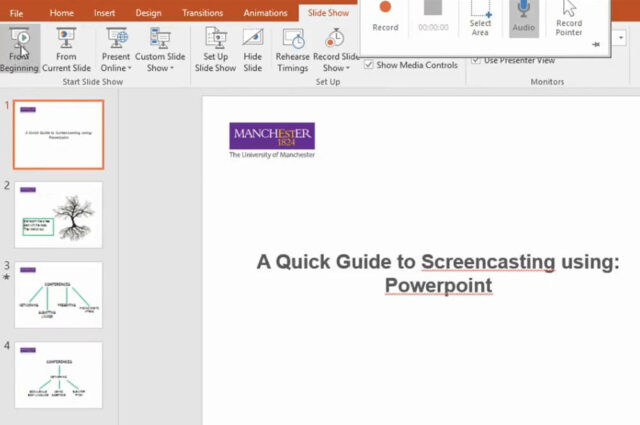Start Rehearse Timings

[x=293, y=50]
